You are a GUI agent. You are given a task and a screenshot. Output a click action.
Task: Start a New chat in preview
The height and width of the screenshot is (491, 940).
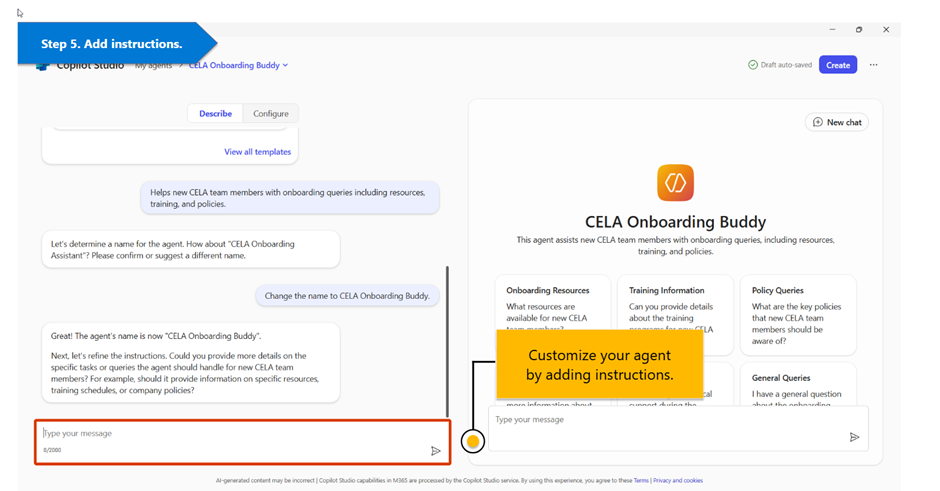coord(837,122)
